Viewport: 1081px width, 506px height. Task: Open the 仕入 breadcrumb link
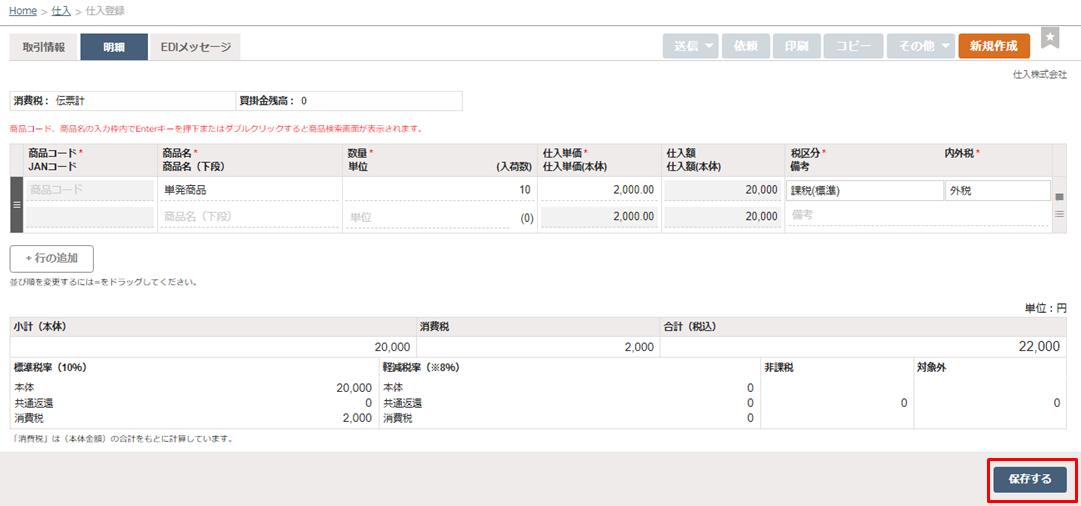[x=61, y=10]
